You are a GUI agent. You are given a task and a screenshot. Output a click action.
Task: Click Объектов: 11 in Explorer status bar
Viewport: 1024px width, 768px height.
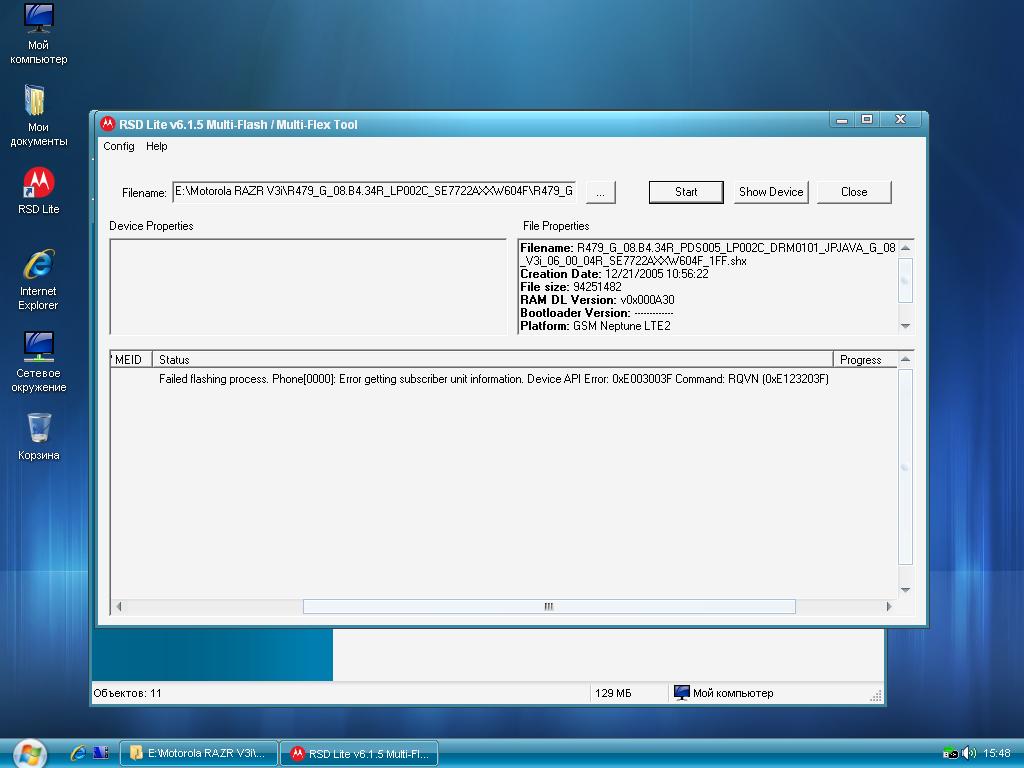click(x=127, y=693)
